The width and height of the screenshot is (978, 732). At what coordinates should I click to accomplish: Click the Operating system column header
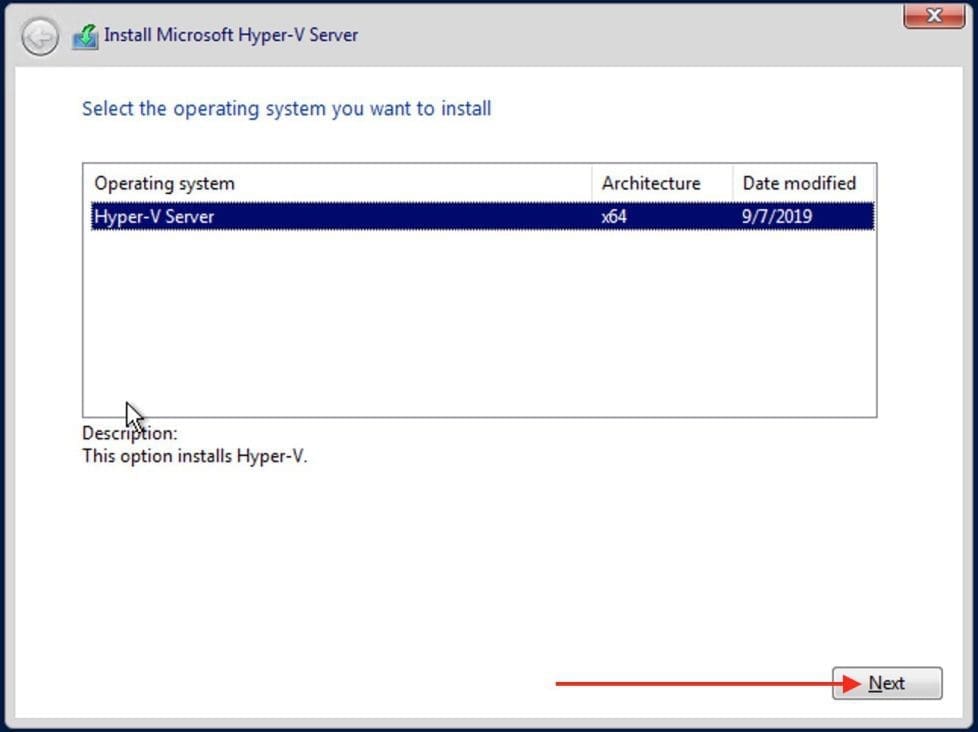(x=165, y=183)
